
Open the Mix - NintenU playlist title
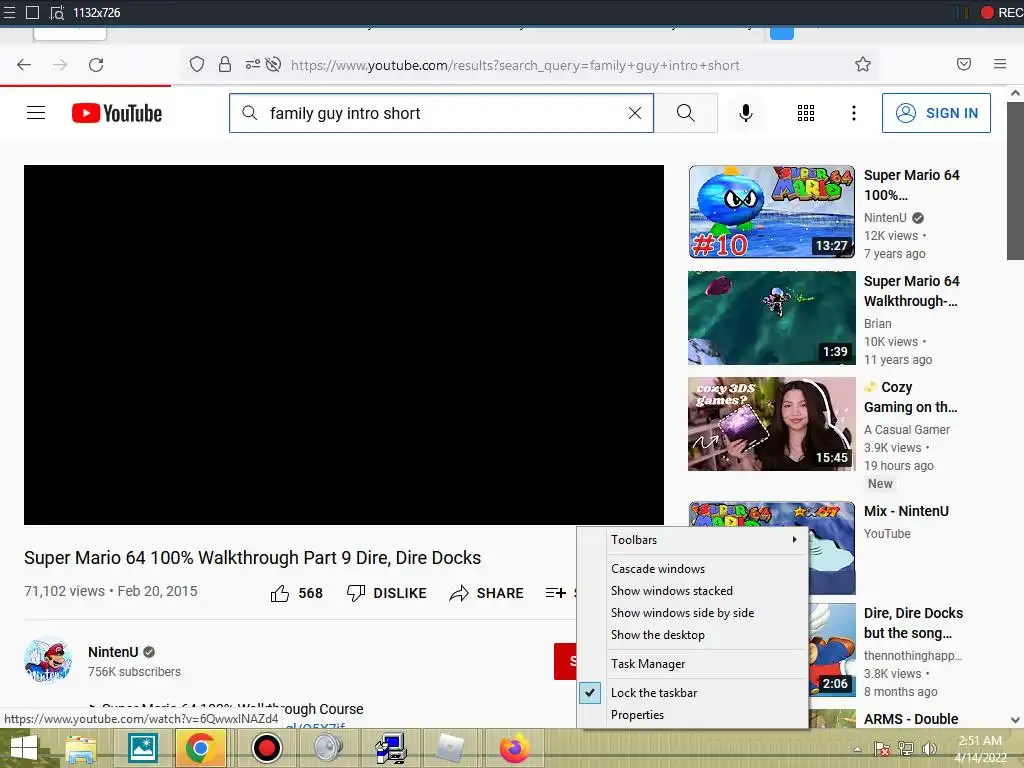click(906, 511)
